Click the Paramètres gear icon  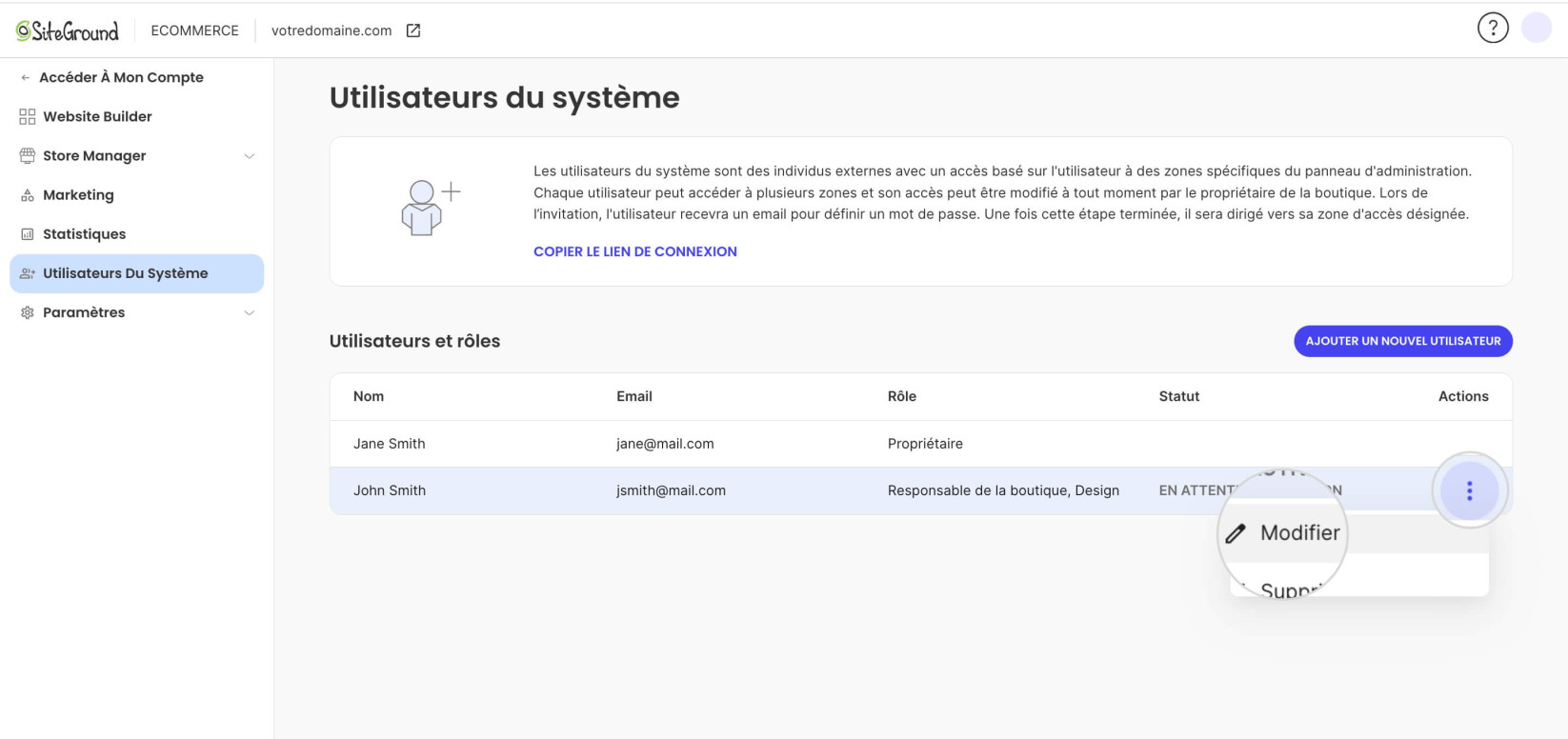pyautogui.click(x=28, y=312)
